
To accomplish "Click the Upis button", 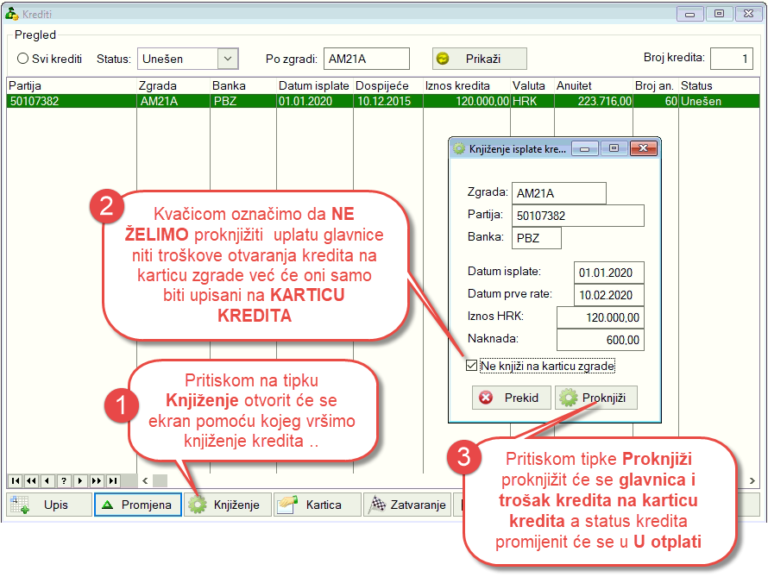I will pyautogui.click(x=49, y=505).
